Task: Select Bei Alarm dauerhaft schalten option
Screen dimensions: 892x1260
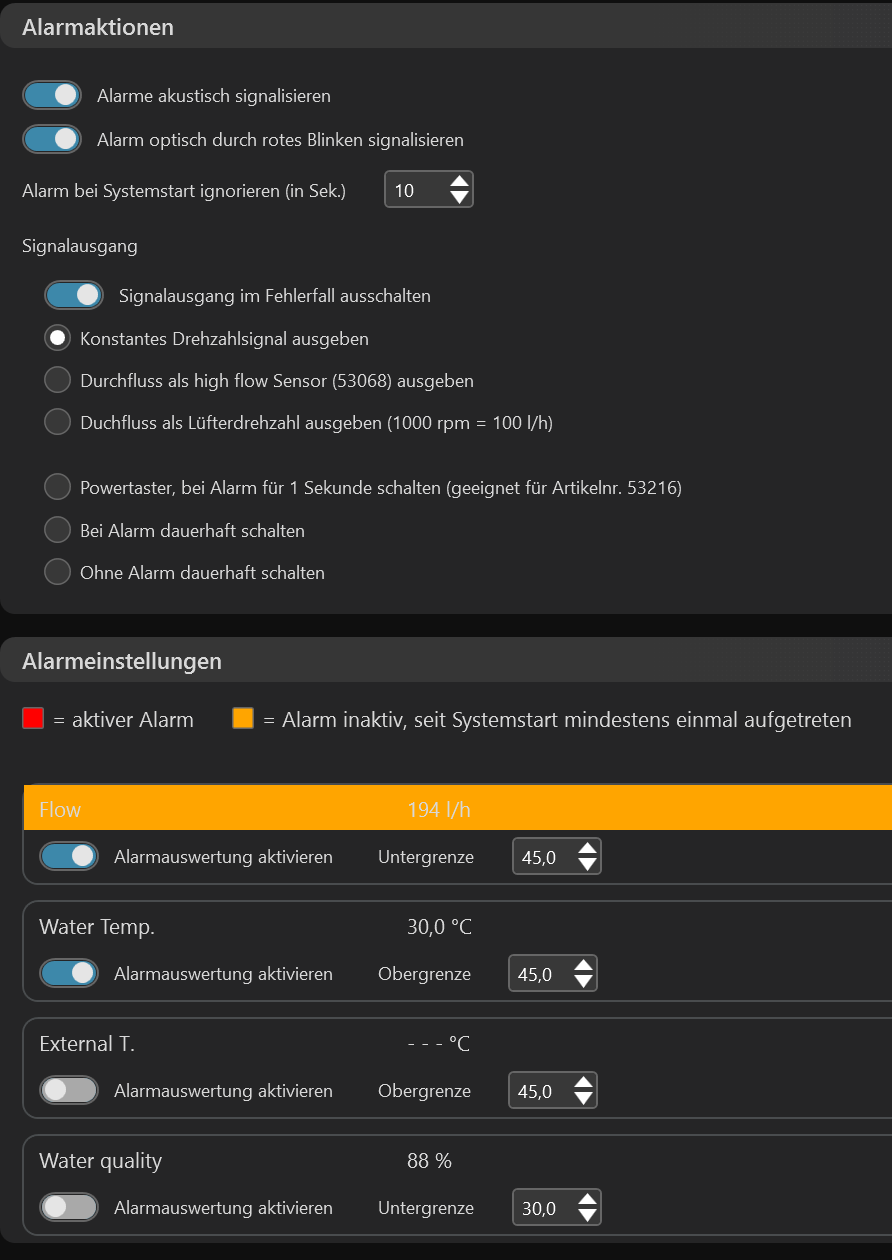Action: pyautogui.click(x=58, y=530)
